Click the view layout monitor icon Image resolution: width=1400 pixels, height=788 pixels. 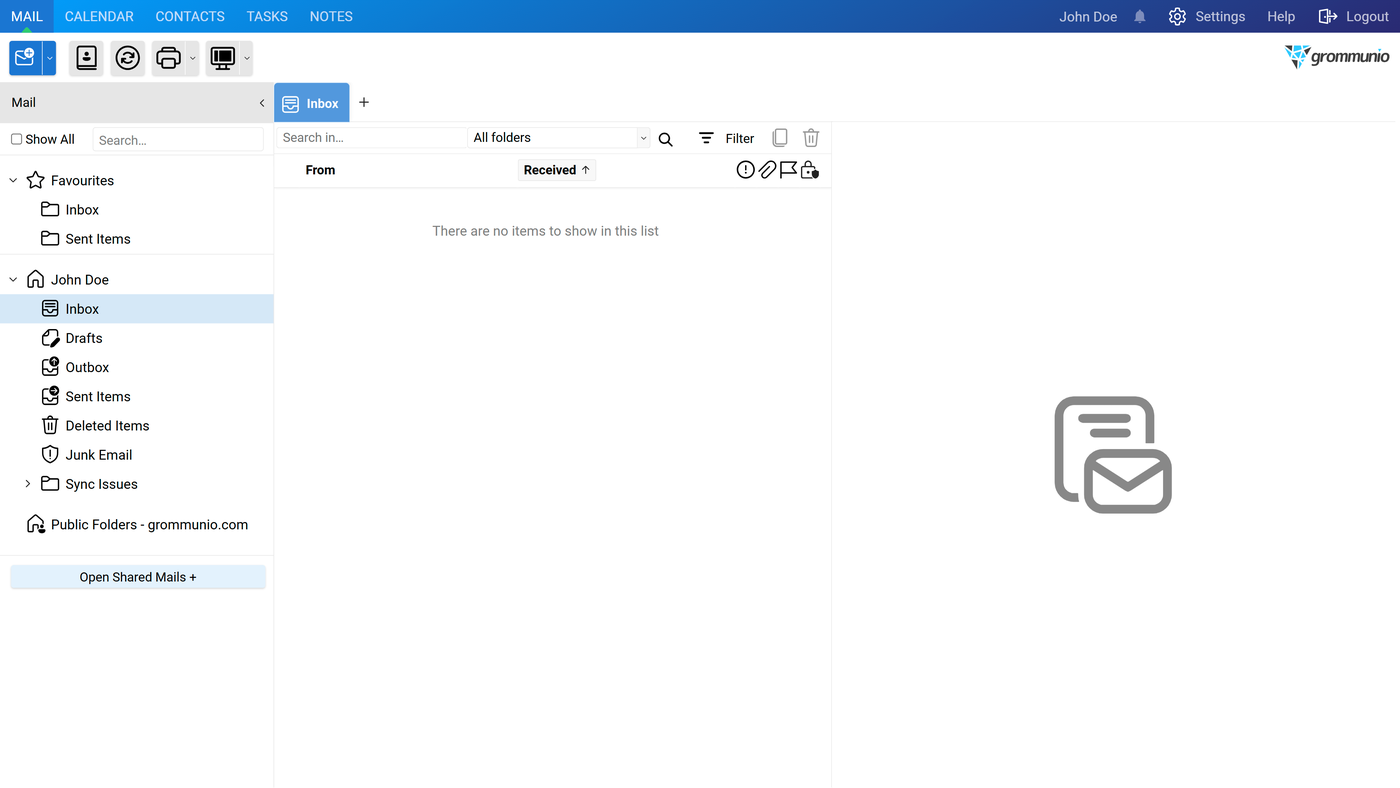pos(223,58)
